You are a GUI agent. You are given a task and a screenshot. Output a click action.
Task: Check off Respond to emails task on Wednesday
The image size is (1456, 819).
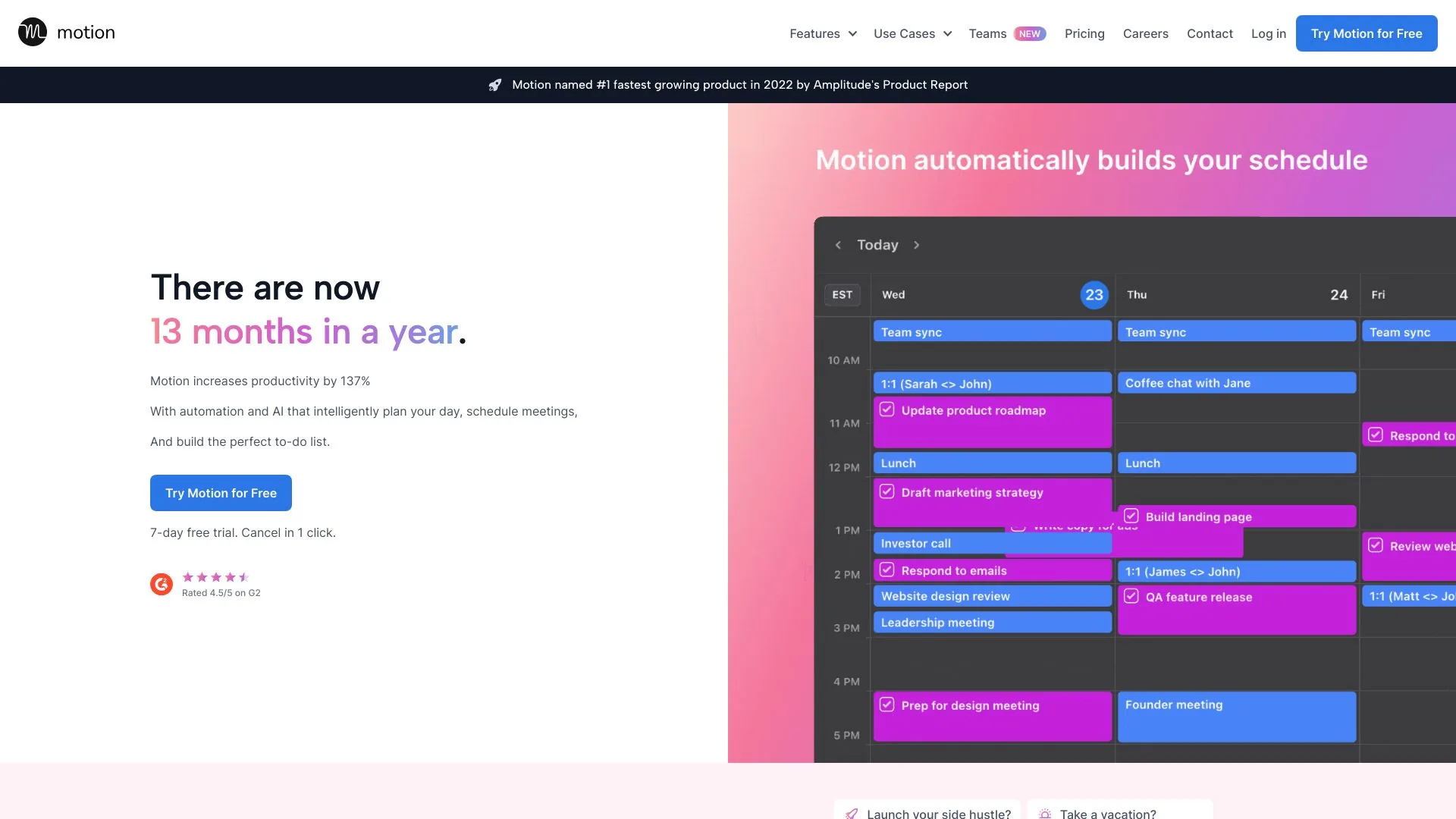pyautogui.click(x=886, y=570)
